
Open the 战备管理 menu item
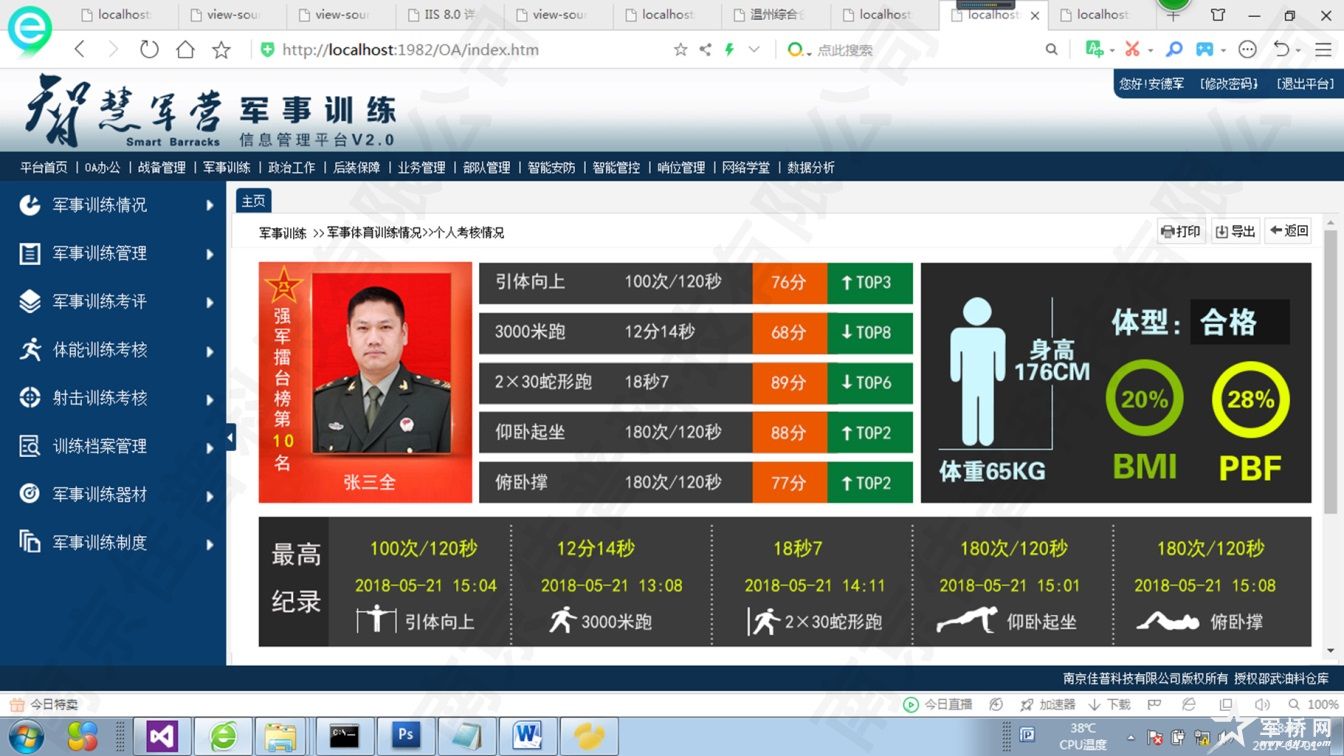(x=161, y=168)
